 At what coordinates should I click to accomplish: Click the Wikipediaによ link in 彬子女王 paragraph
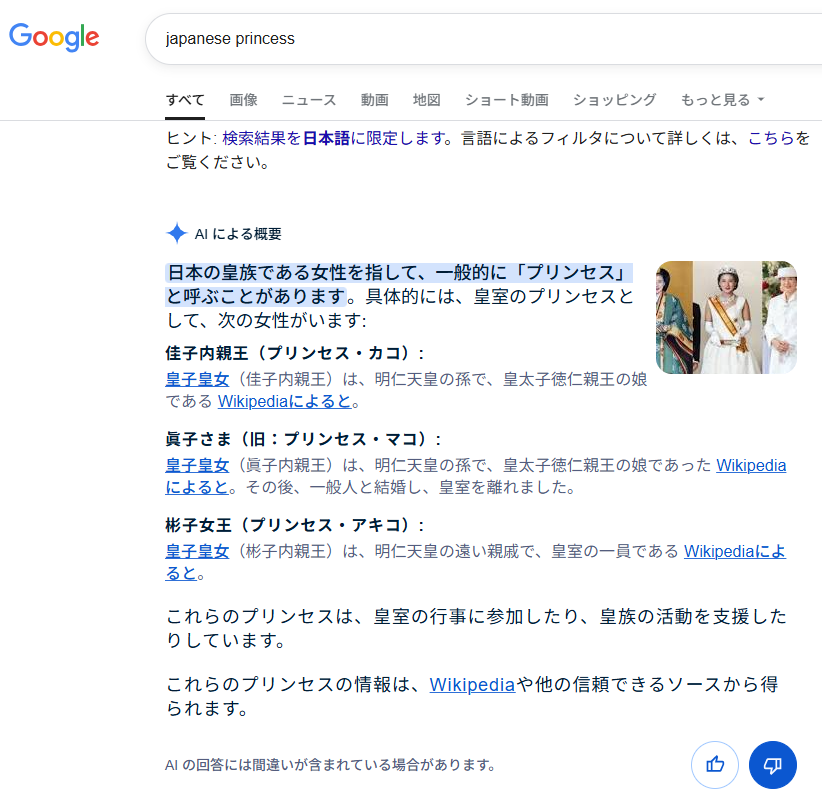(734, 551)
